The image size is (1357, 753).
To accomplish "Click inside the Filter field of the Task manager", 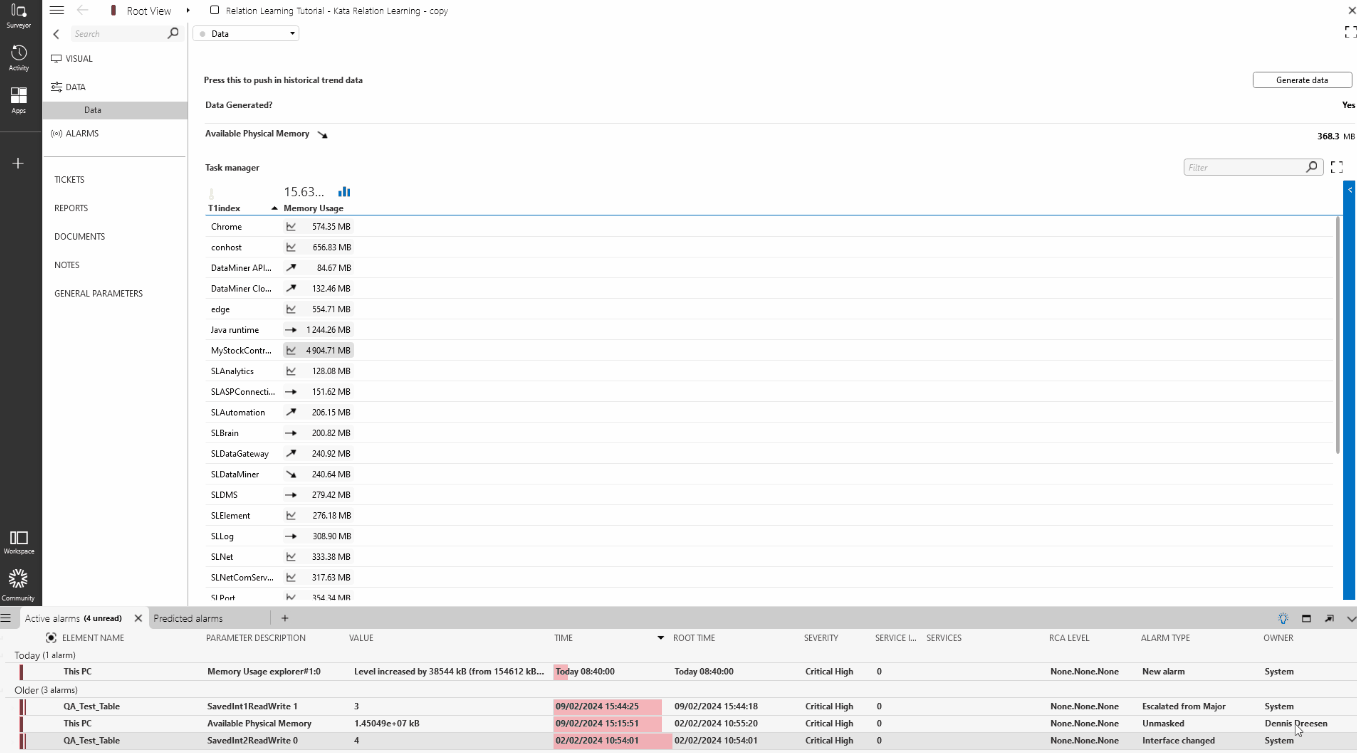I will [1245, 167].
